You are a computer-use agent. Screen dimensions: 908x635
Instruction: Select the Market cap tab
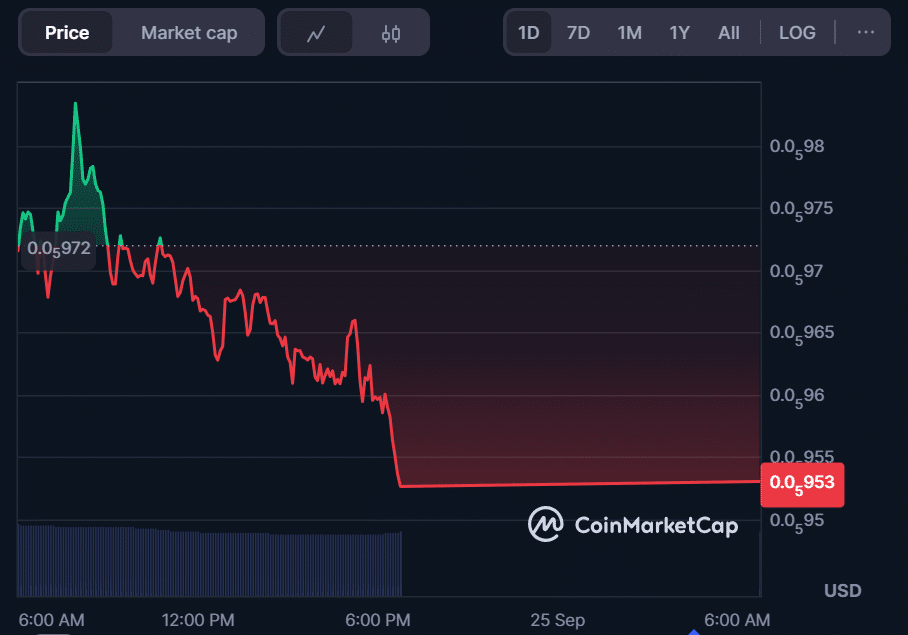click(x=189, y=33)
